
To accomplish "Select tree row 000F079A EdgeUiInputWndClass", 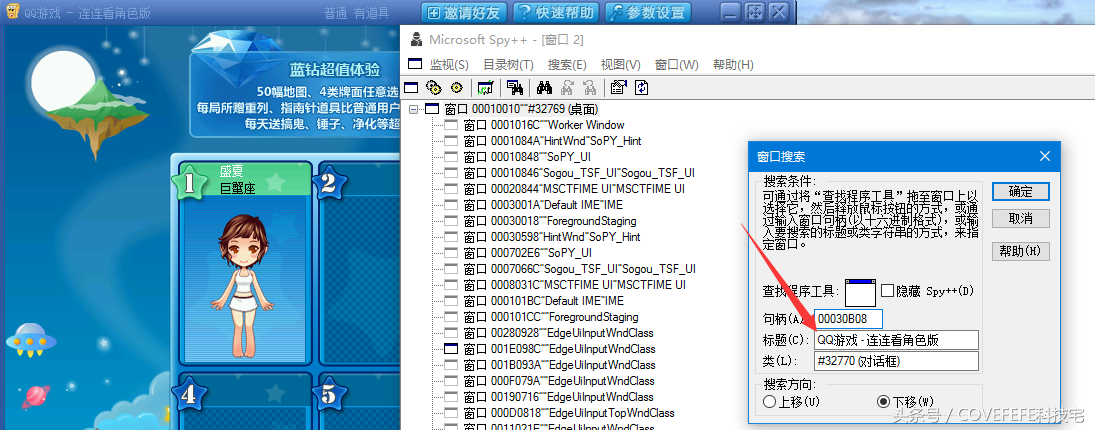I will pyautogui.click(x=559, y=381).
